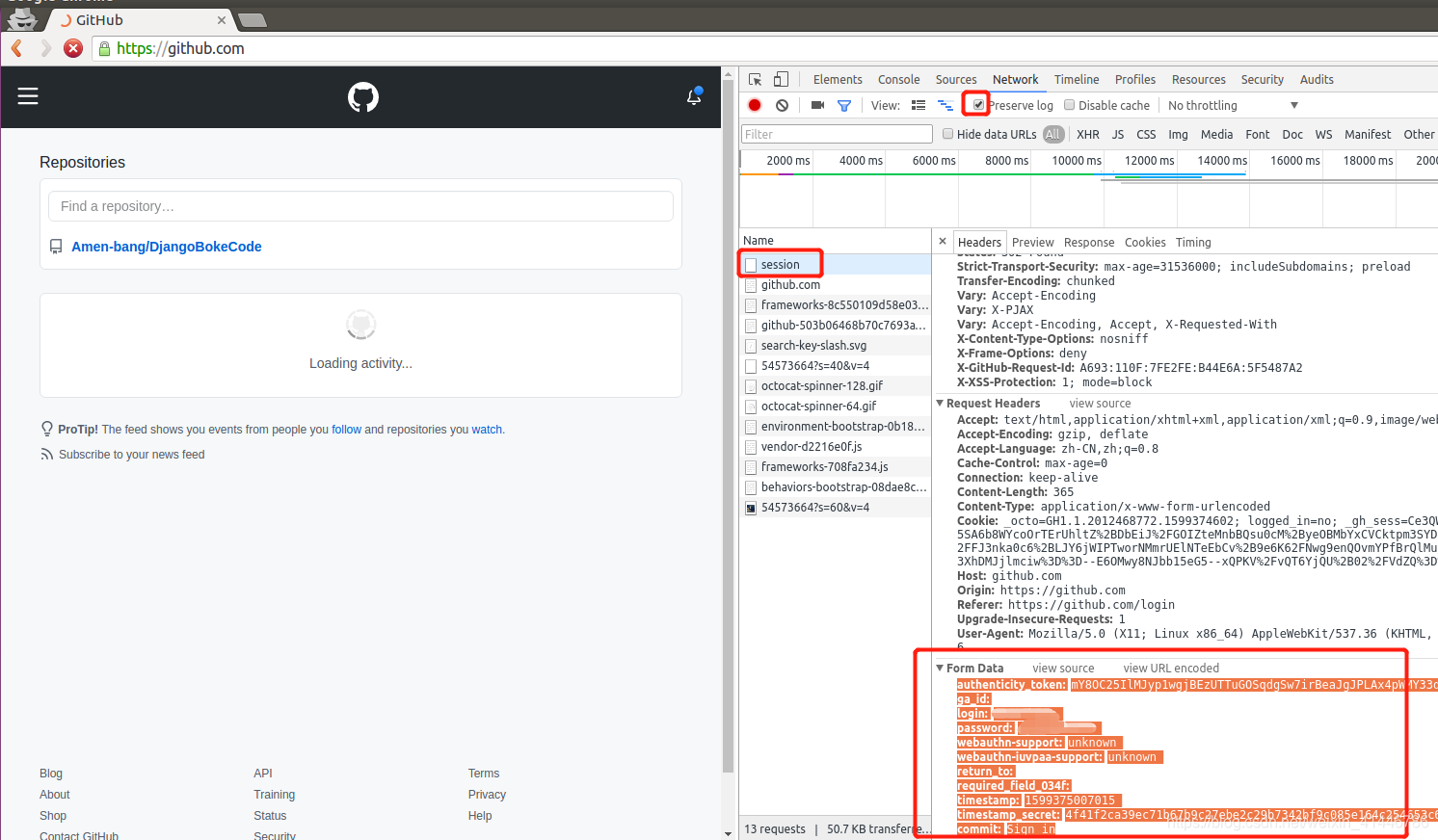Click the browser back arrow

pyautogui.click(x=16, y=48)
